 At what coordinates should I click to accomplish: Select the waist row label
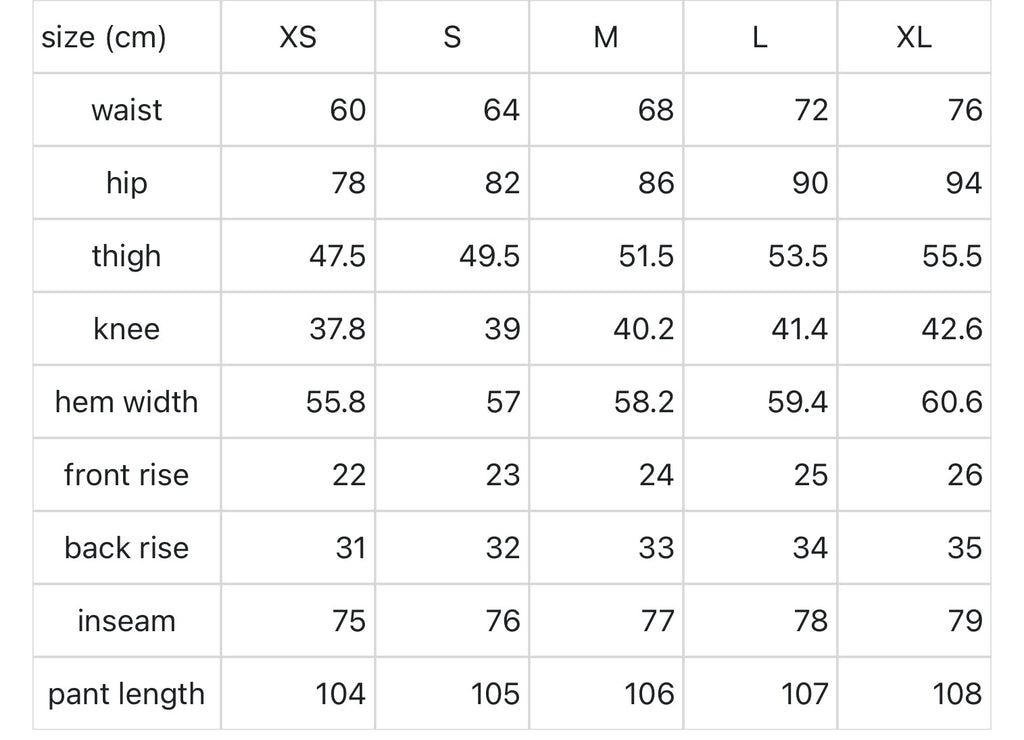click(x=126, y=110)
